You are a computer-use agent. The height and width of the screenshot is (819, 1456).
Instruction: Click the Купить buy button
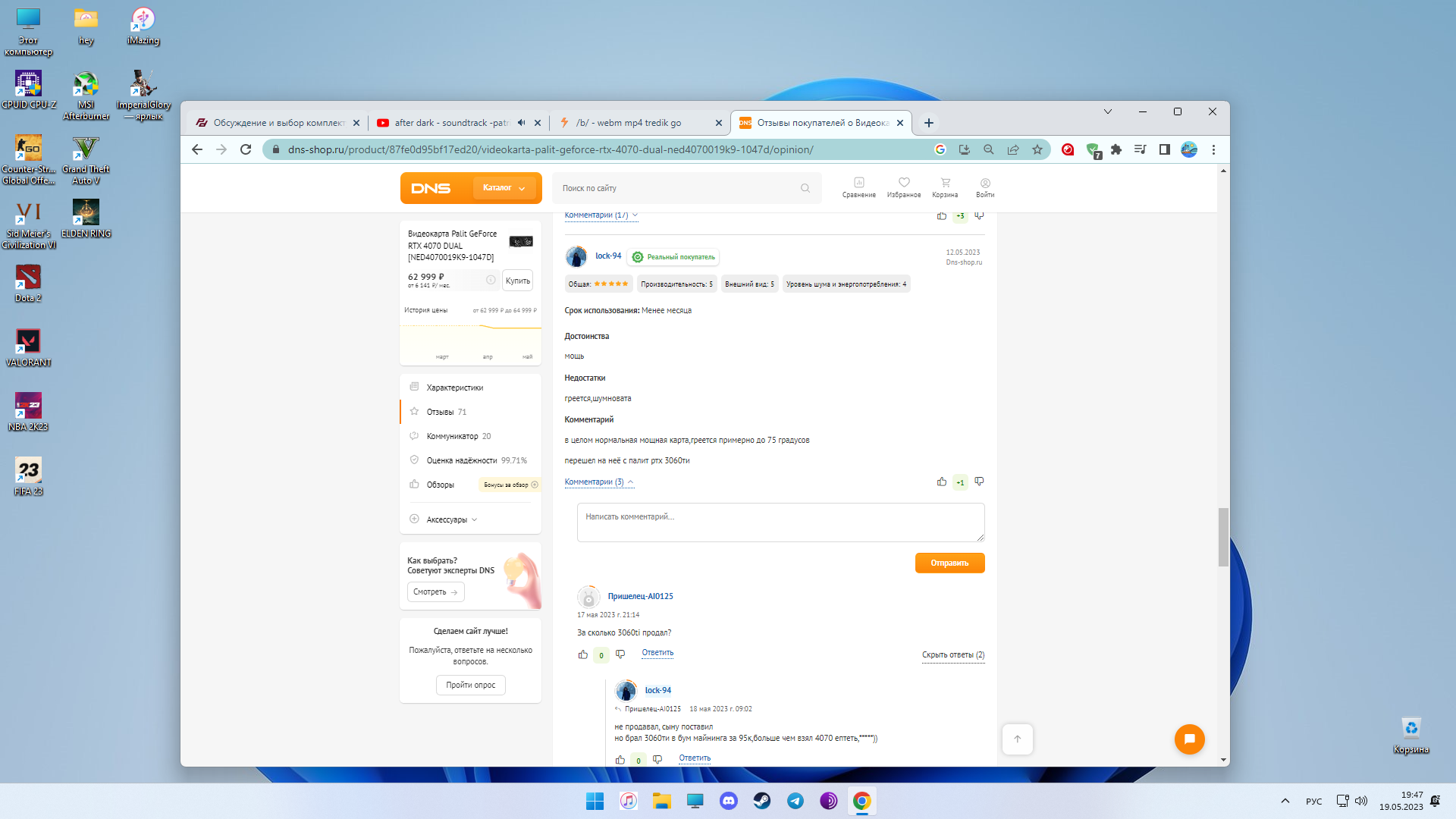(517, 281)
